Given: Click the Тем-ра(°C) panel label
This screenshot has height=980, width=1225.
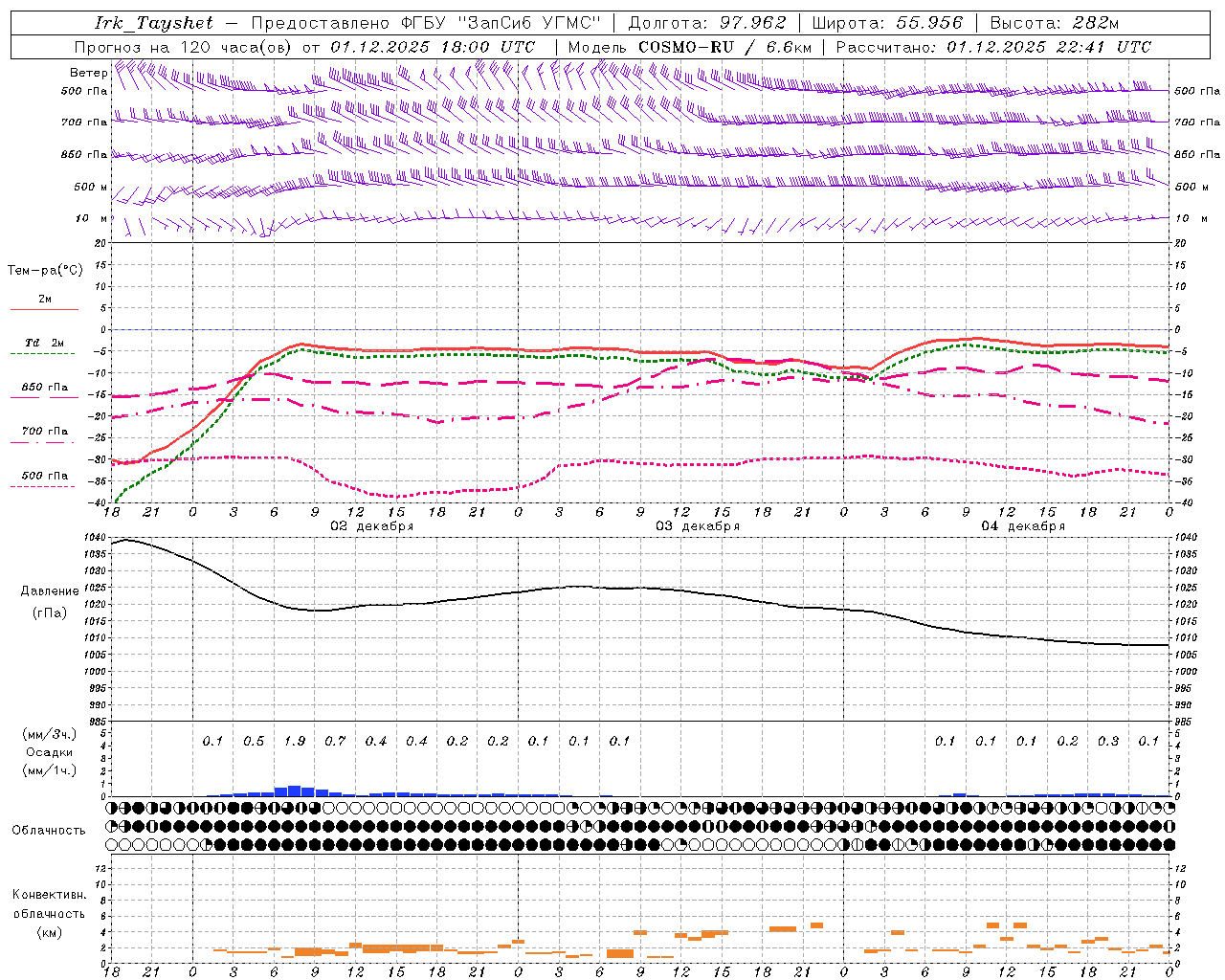Looking at the screenshot, I should 45,271.
